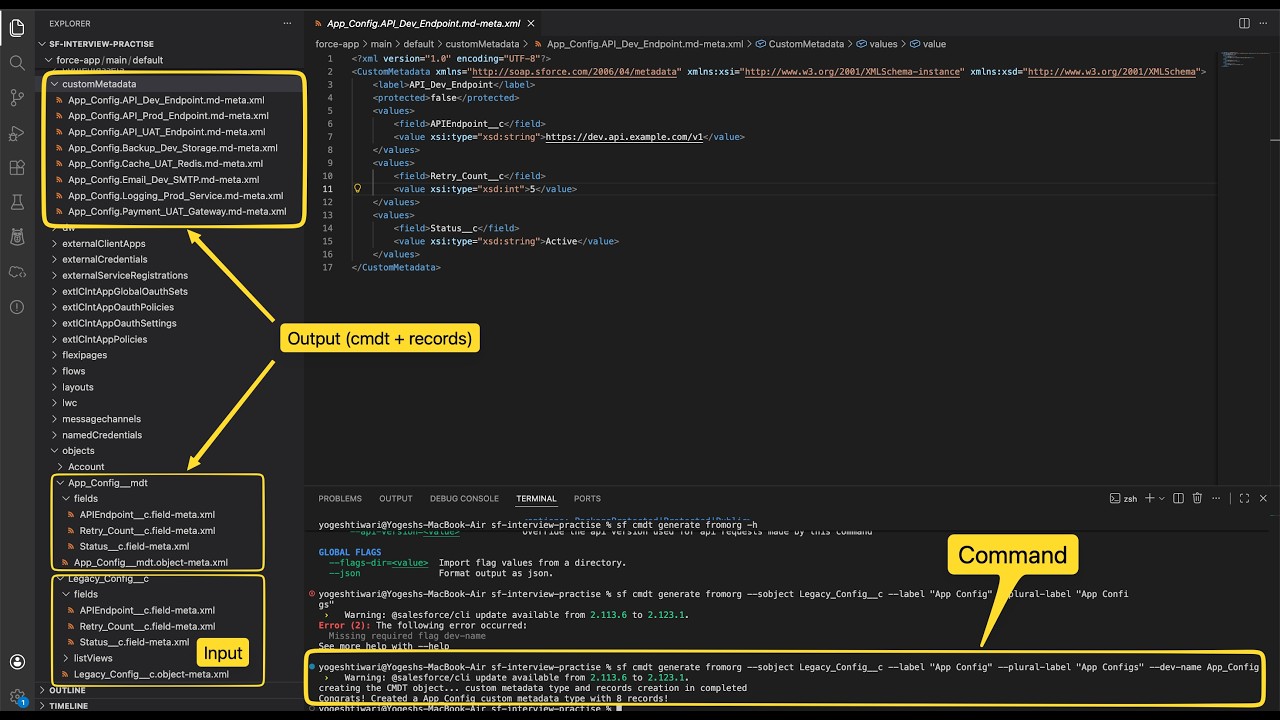Switch to the DEBUG CONSOLE tab

[464, 498]
